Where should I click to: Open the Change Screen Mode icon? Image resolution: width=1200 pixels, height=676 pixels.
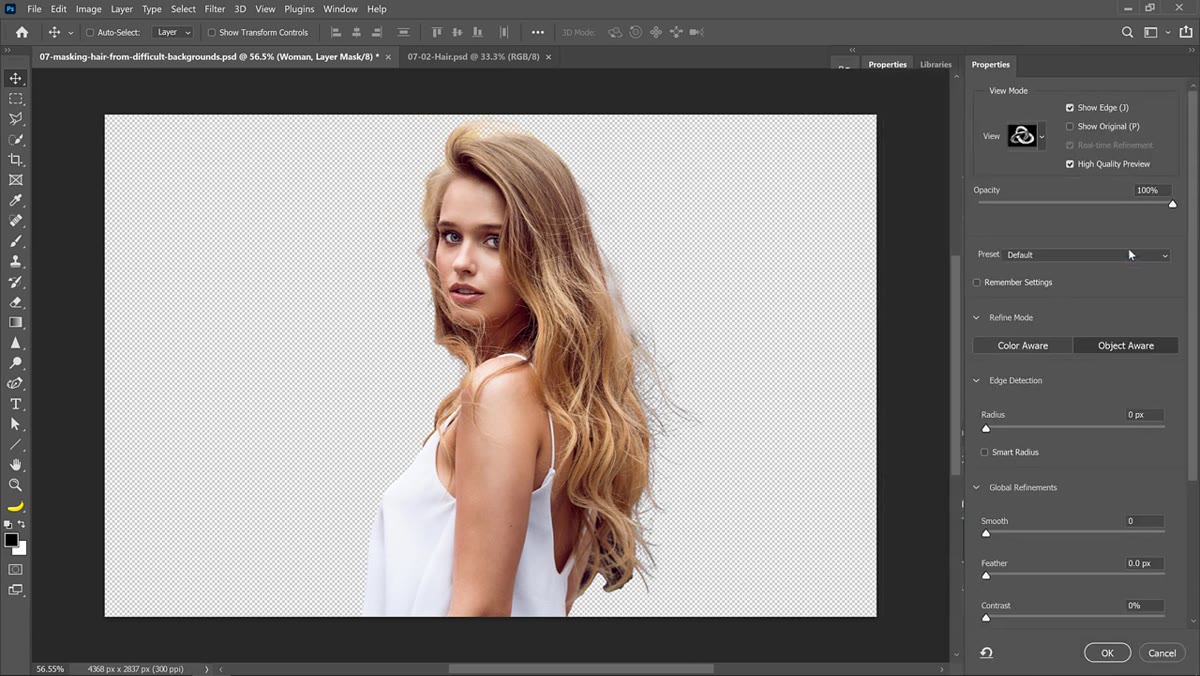point(15,590)
